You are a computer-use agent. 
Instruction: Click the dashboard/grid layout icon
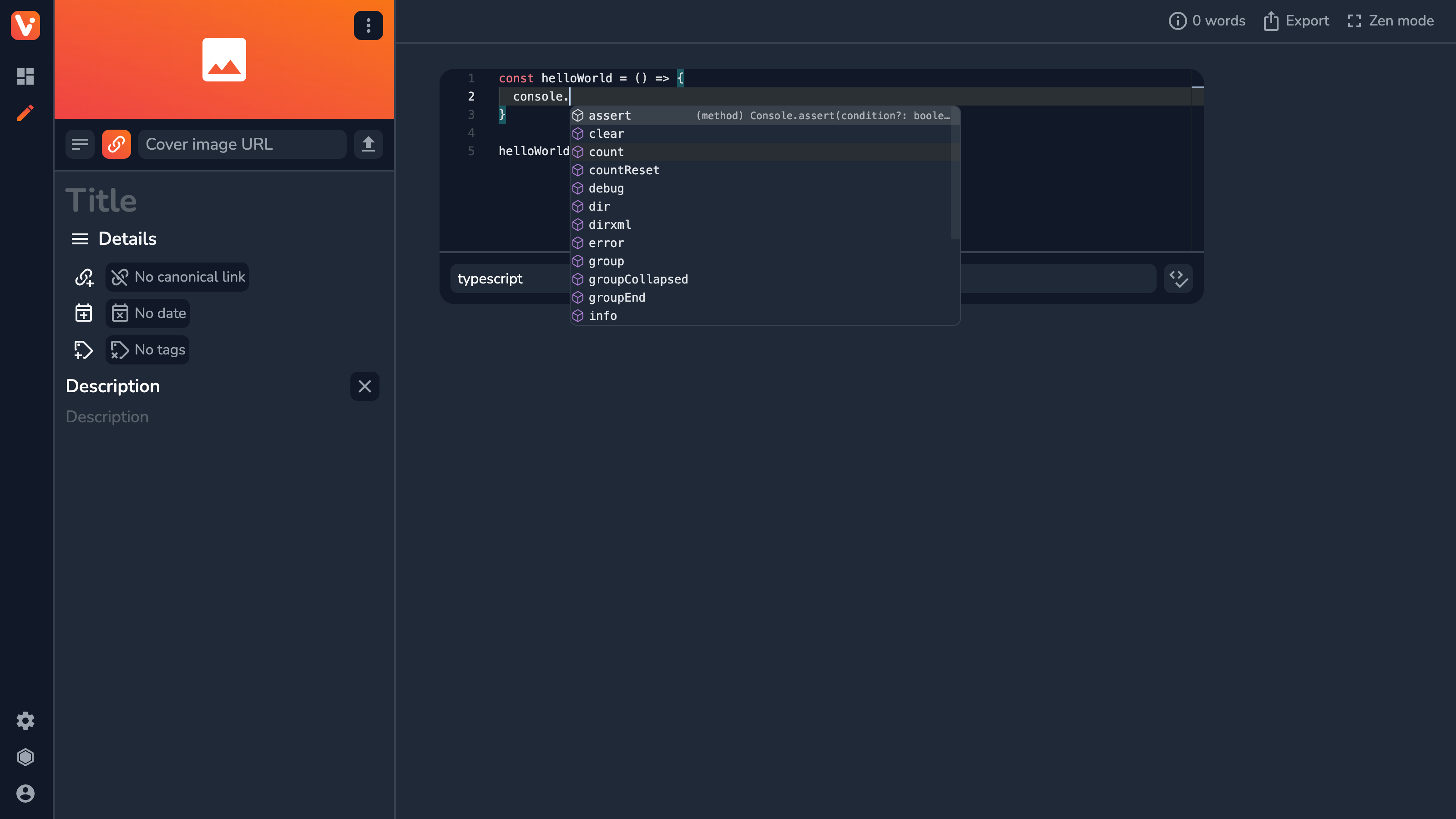click(25, 76)
